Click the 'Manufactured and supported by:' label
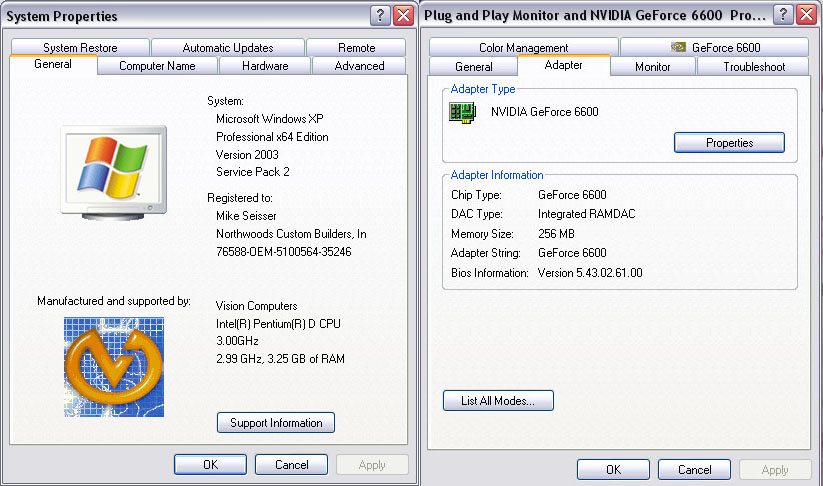 click(x=113, y=301)
